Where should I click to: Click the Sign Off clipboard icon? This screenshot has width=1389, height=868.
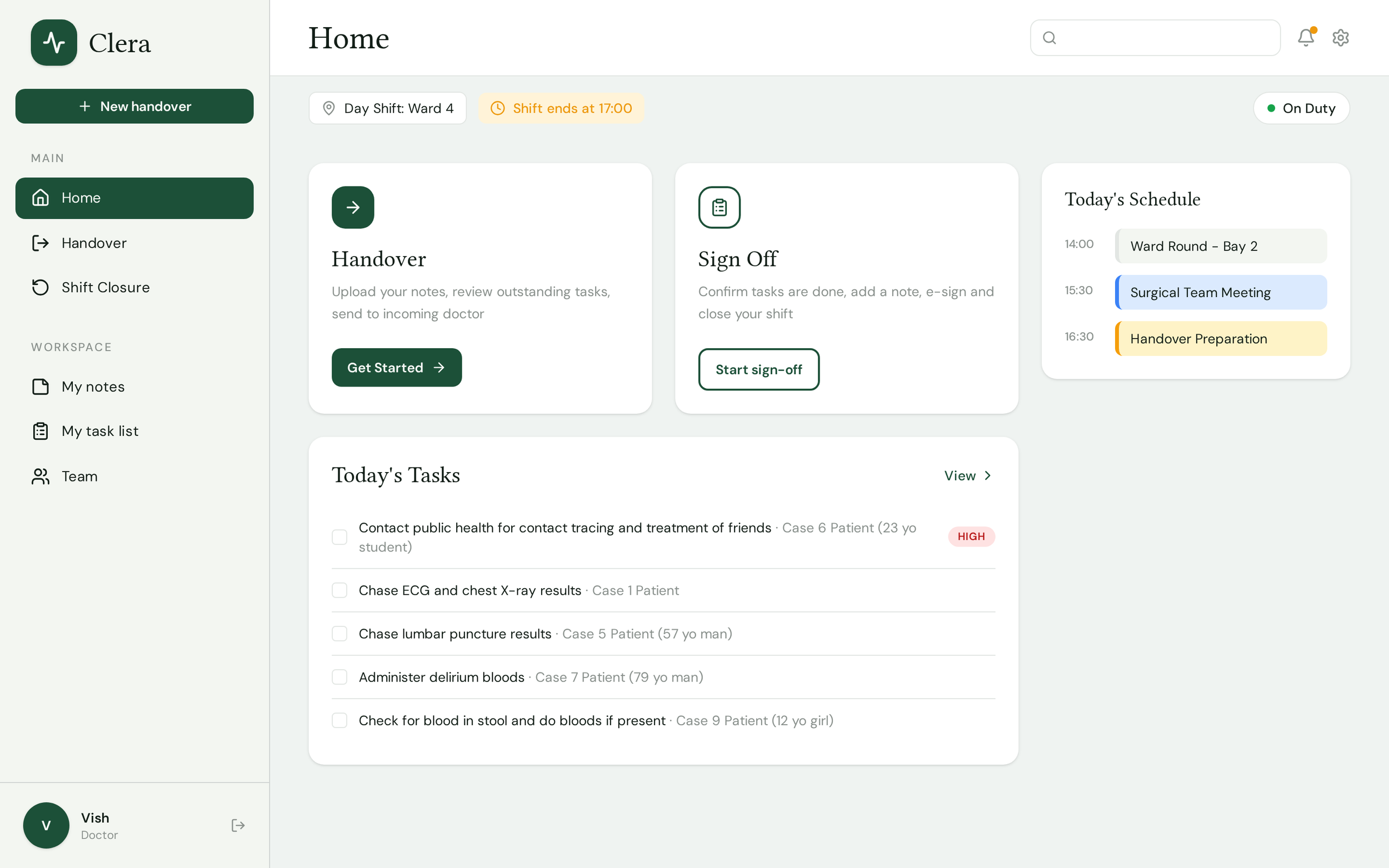pos(719,207)
